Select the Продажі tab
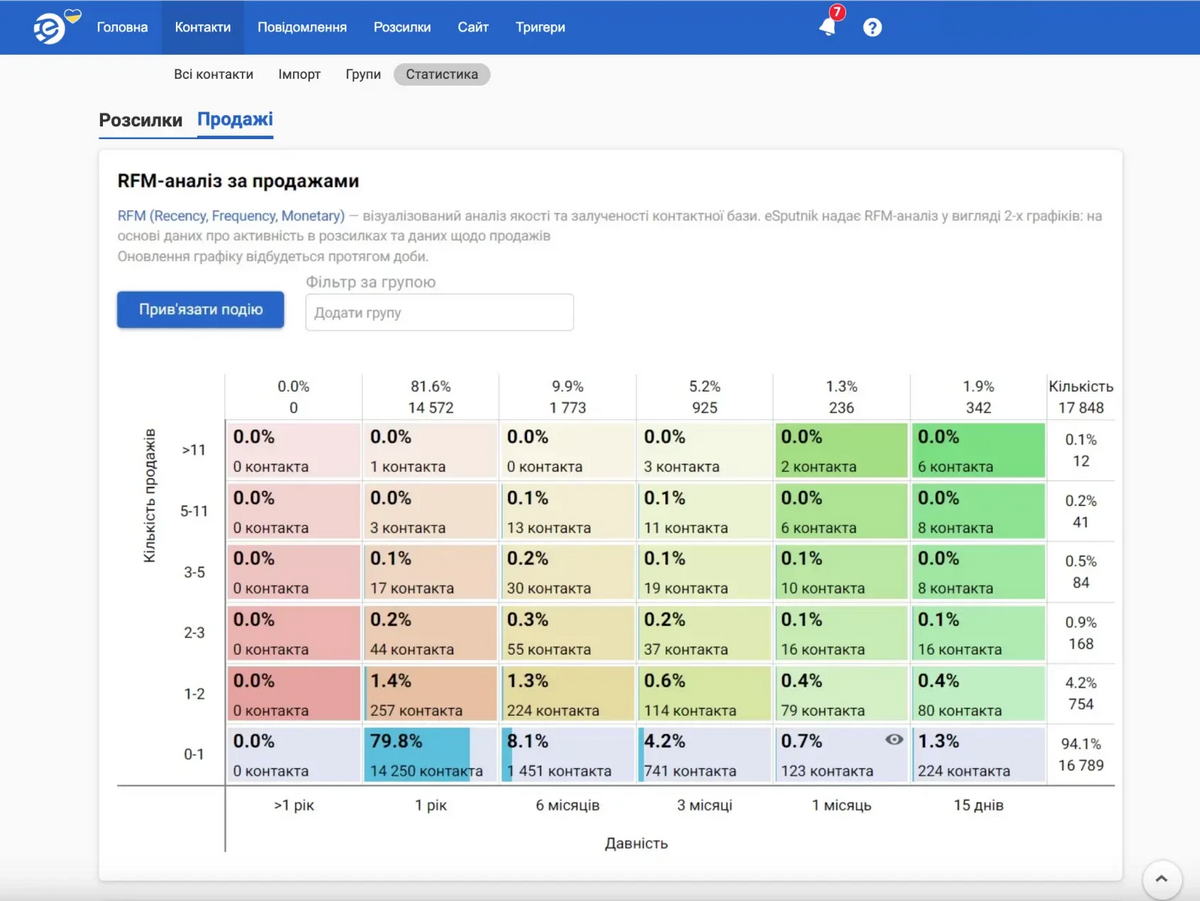This screenshot has width=1200, height=901. point(235,120)
